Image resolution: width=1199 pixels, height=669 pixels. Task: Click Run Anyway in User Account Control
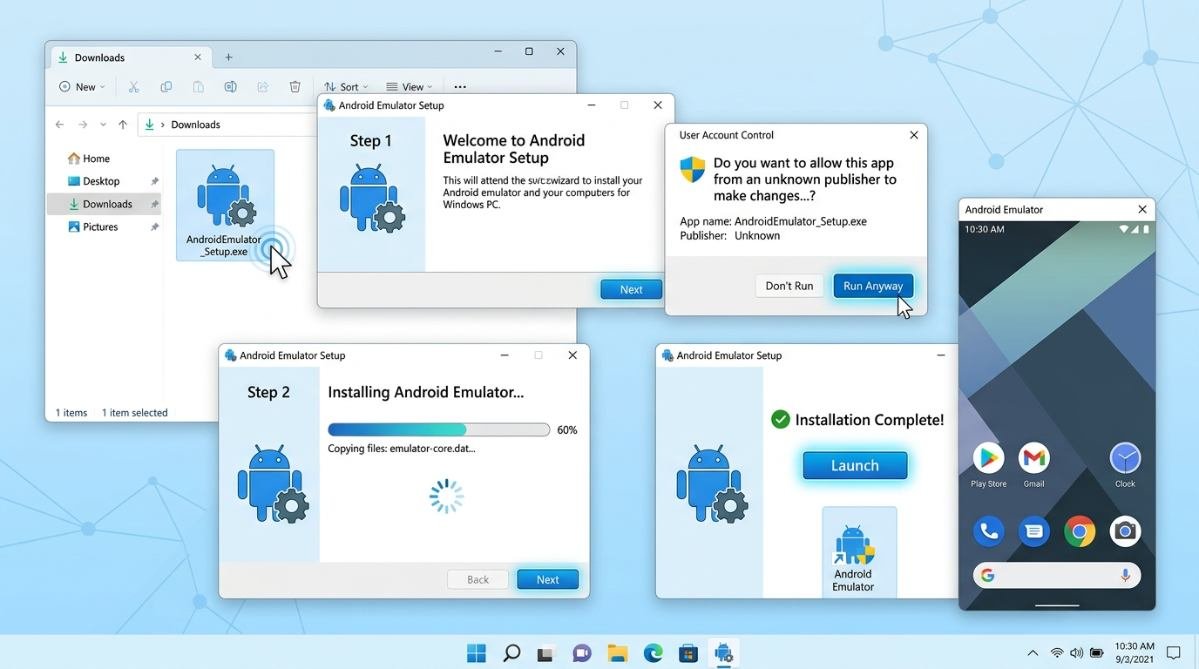pyautogui.click(x=873, y=286)
